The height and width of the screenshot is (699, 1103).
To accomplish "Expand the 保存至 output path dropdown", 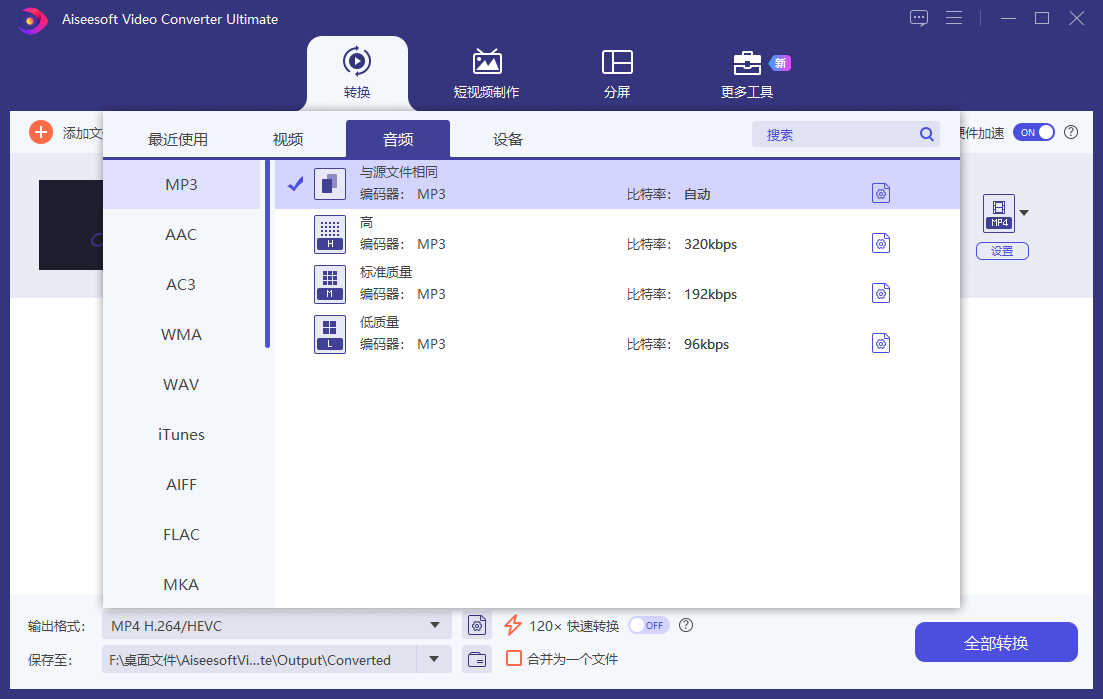I will [x=434, y=659].
